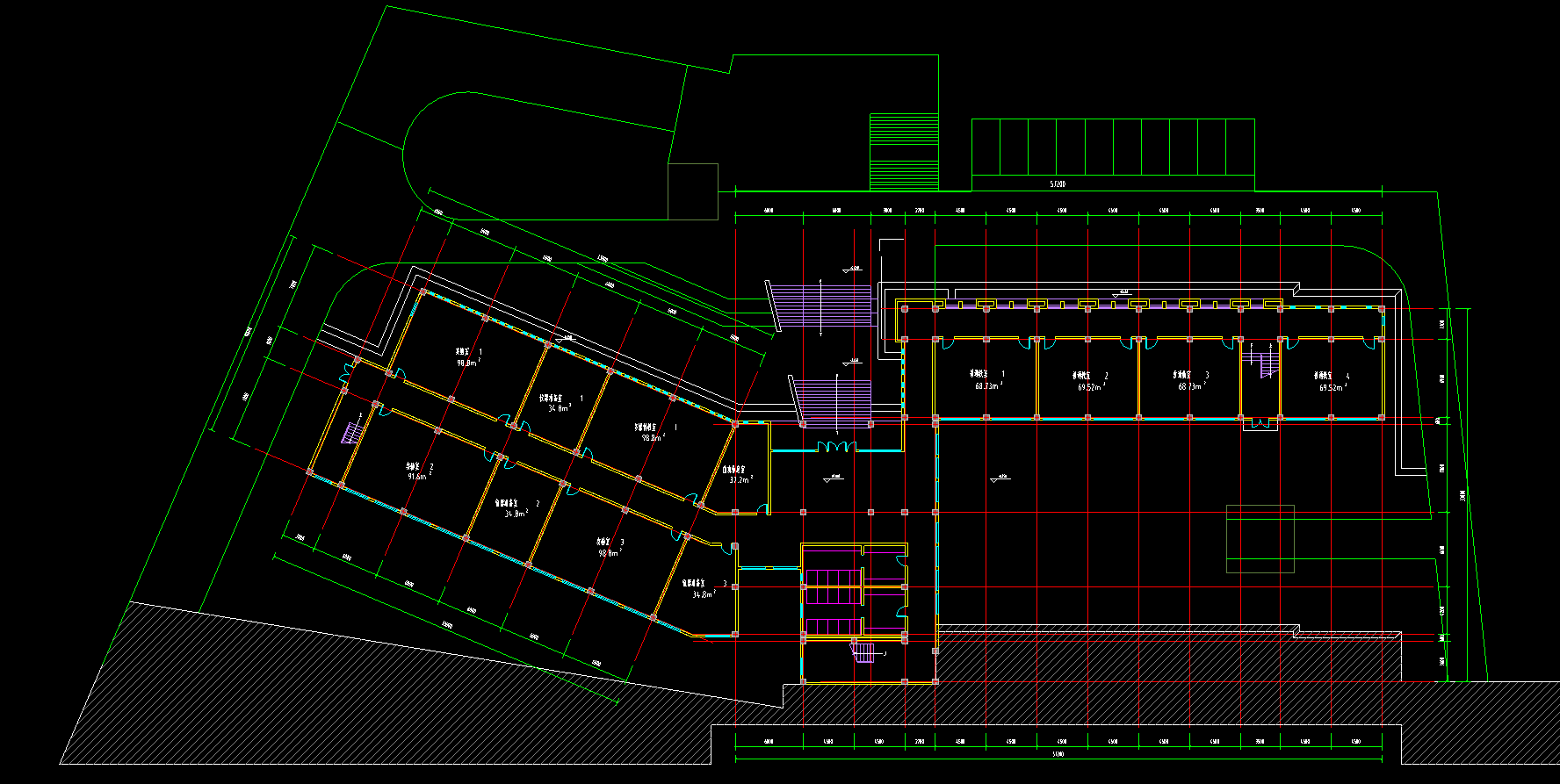Select the 37.2m² room area label
Image resolution: width=1560 pixels, height=784 pixels.
741,480
